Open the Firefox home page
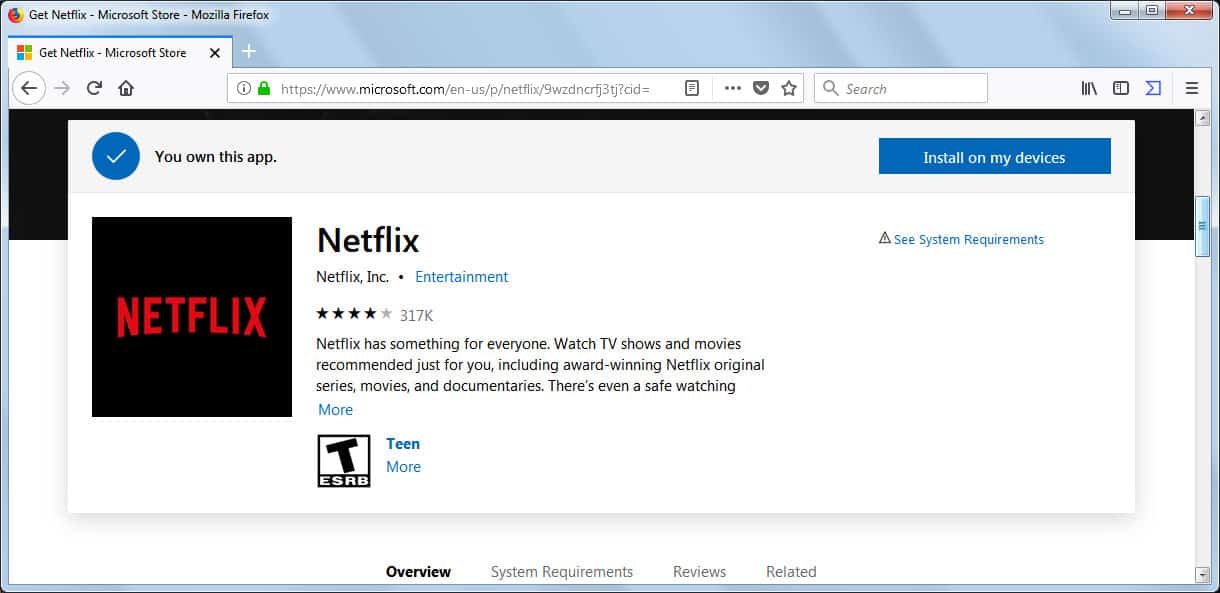The height and width of the screenshot is (593, 1220). (x=126, y=88)
